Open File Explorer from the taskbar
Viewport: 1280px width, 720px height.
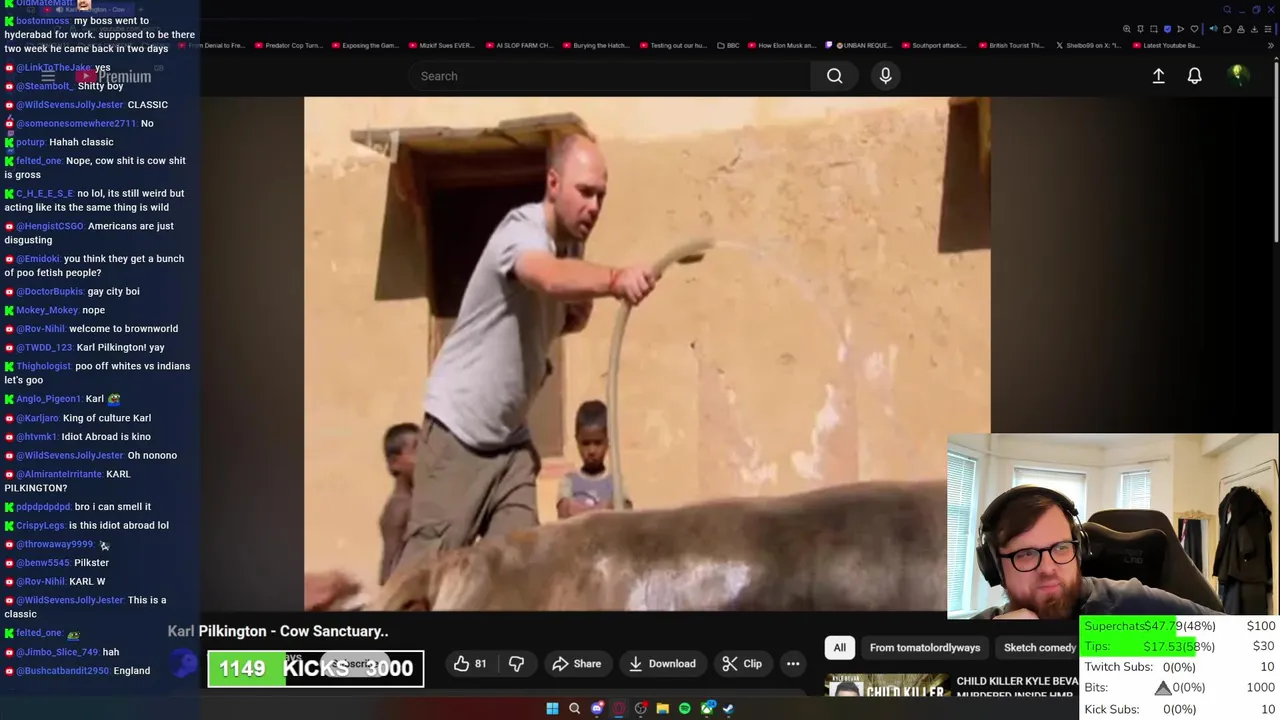point(662,708)
